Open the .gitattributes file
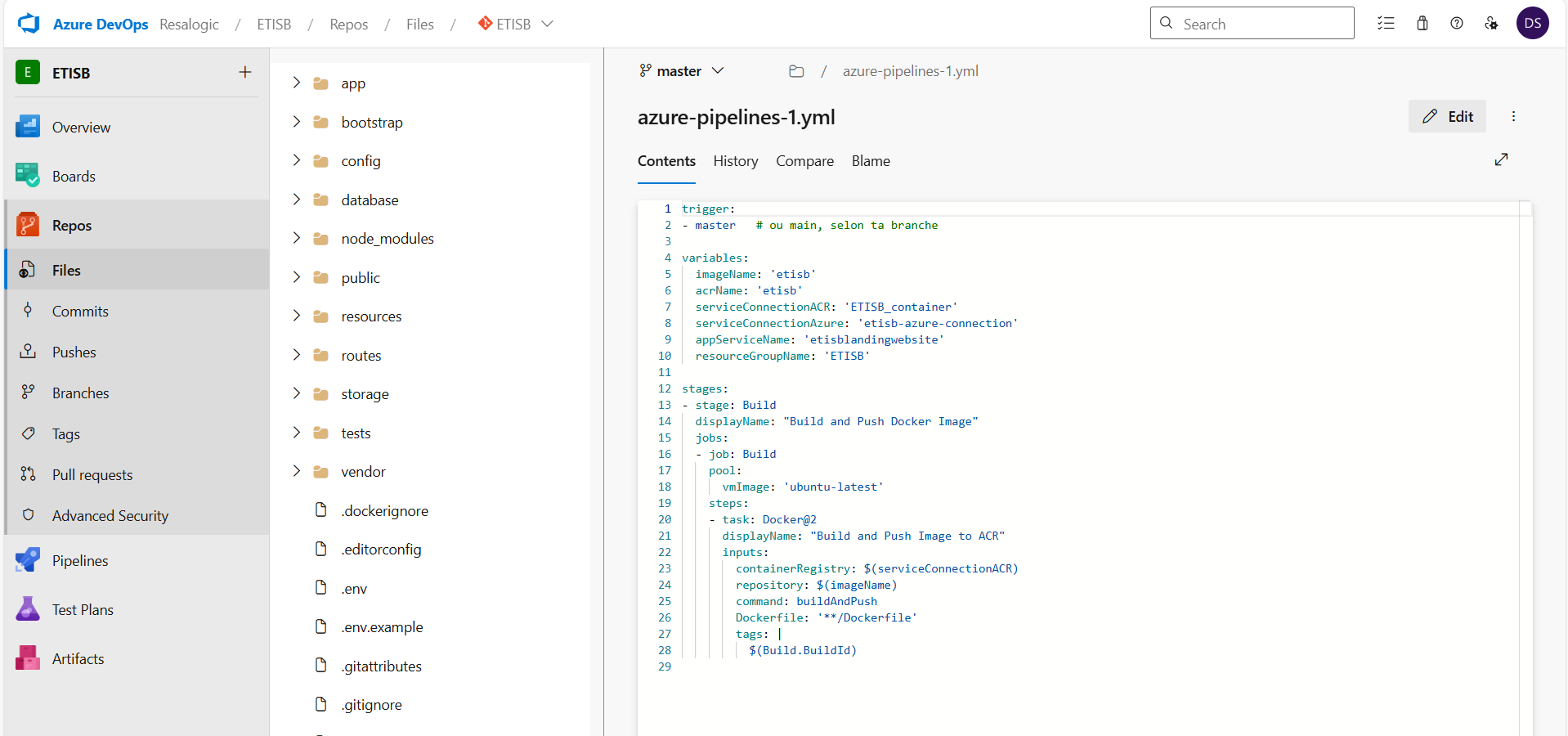This screenshot has width=1568, height=736. pos(382,666)
